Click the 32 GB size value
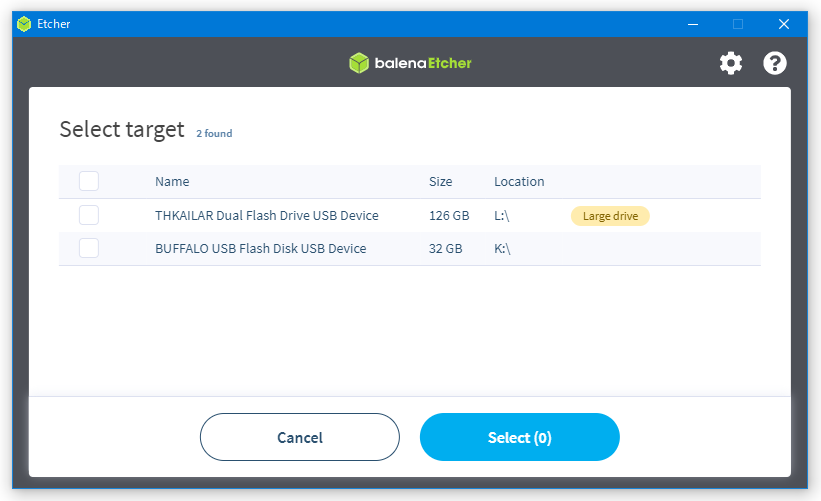Viewport: 821px width, 501px height. point(446,249)
